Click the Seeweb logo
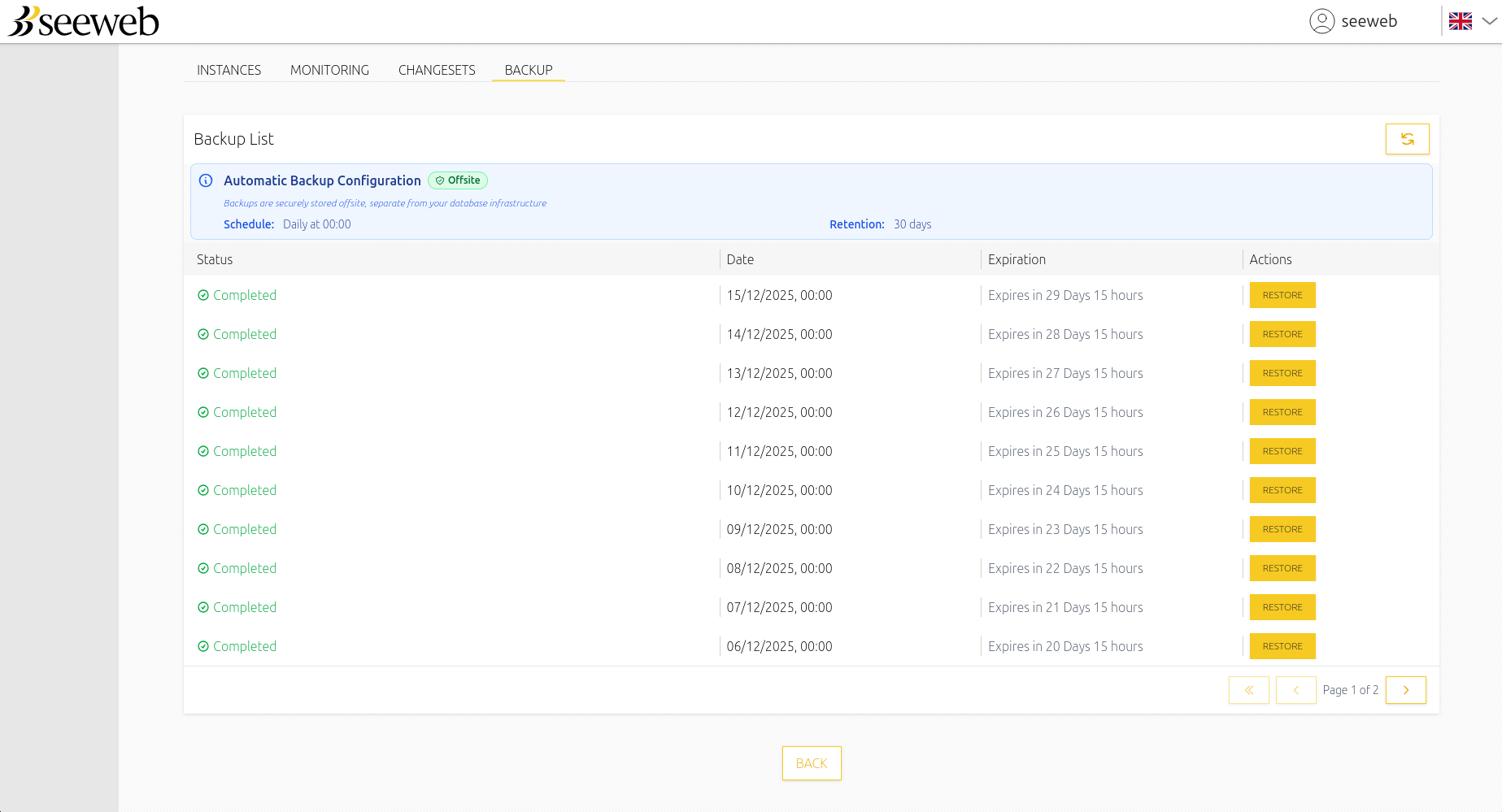Screen dimensions: 1502x812 [85, 22]
